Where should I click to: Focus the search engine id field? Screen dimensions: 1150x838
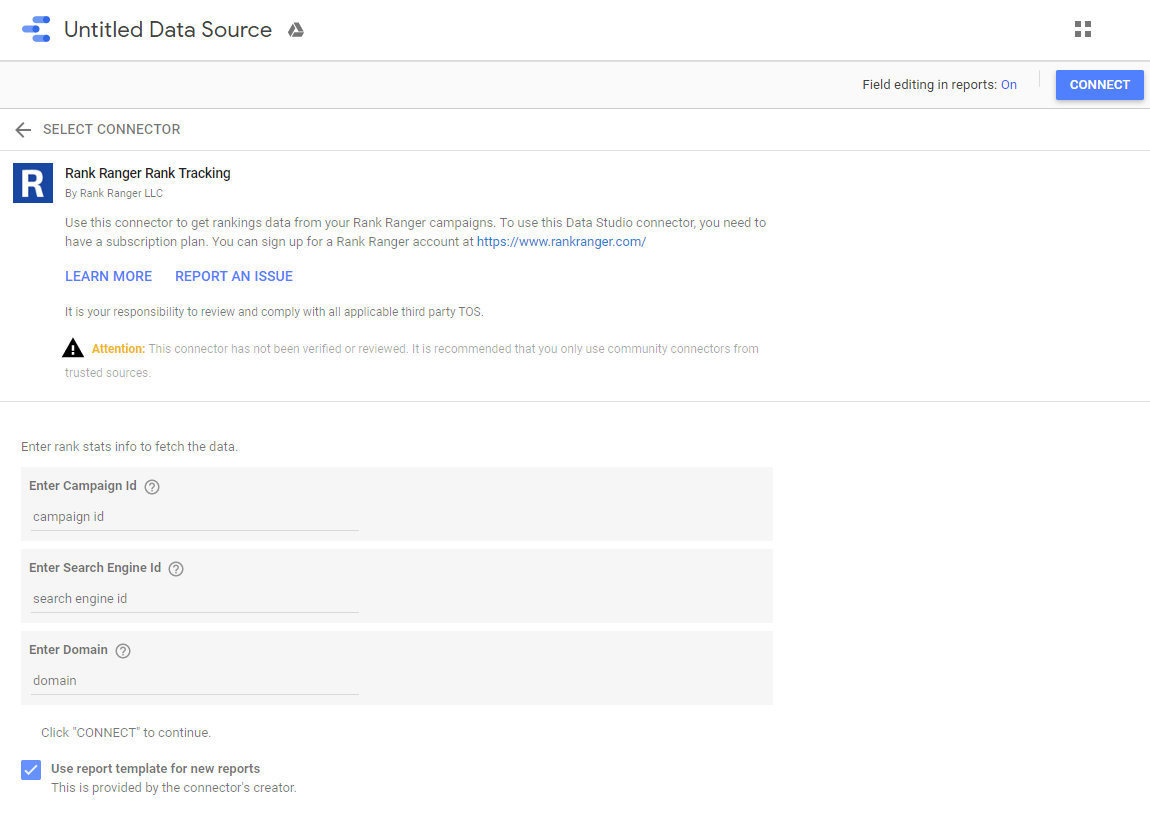coord(194,599)
